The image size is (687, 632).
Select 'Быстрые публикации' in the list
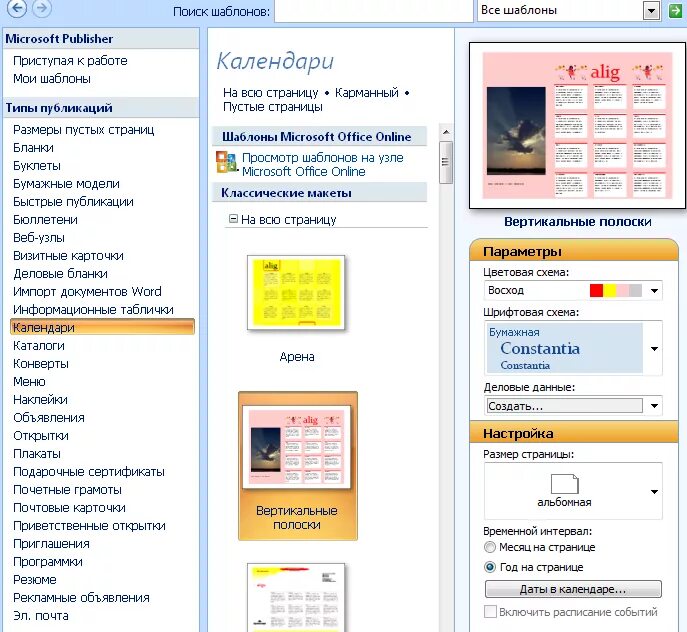pos(73,202)
